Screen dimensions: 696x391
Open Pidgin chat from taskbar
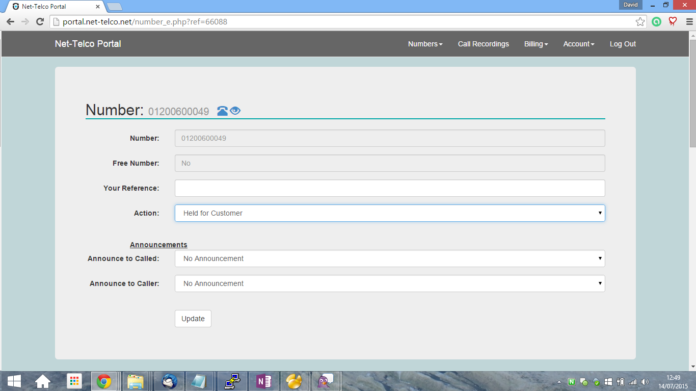click(x=325, y=381)
